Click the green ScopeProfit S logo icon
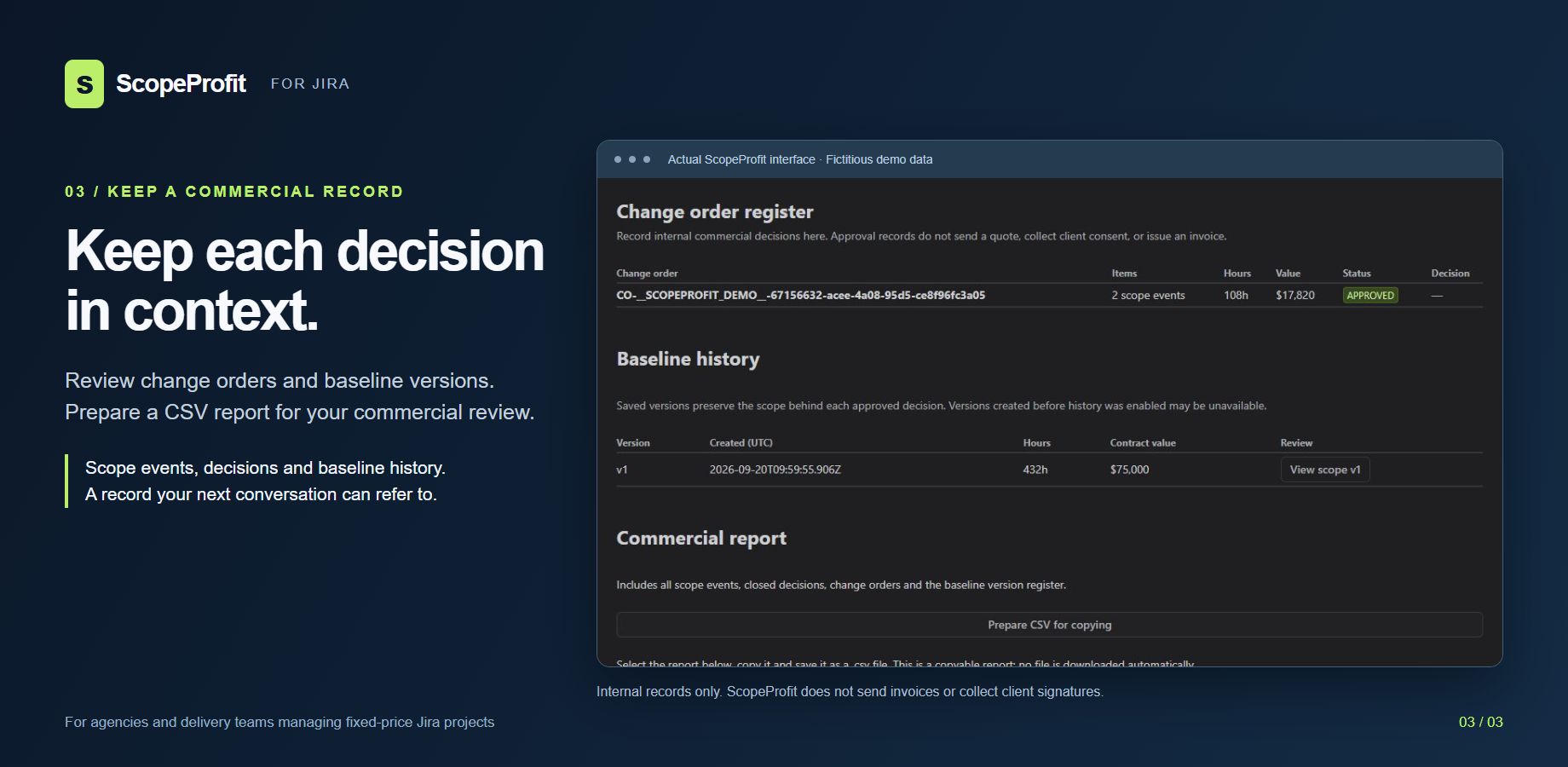1568x767 pixels. (x=84, y=84)
